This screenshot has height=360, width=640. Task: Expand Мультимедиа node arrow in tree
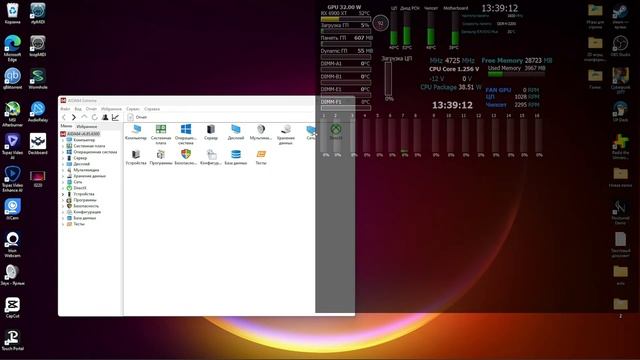click(x=63, y=170)
